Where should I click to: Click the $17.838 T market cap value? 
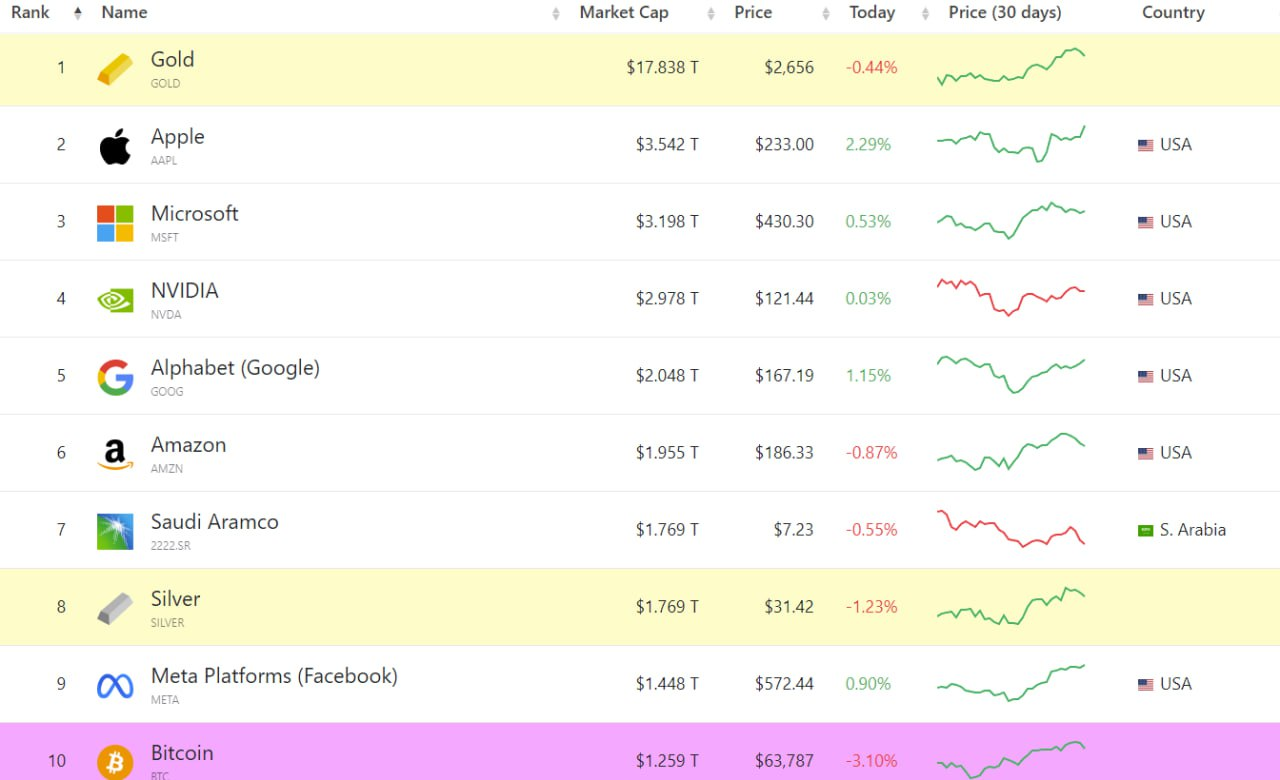click(662, 68)
